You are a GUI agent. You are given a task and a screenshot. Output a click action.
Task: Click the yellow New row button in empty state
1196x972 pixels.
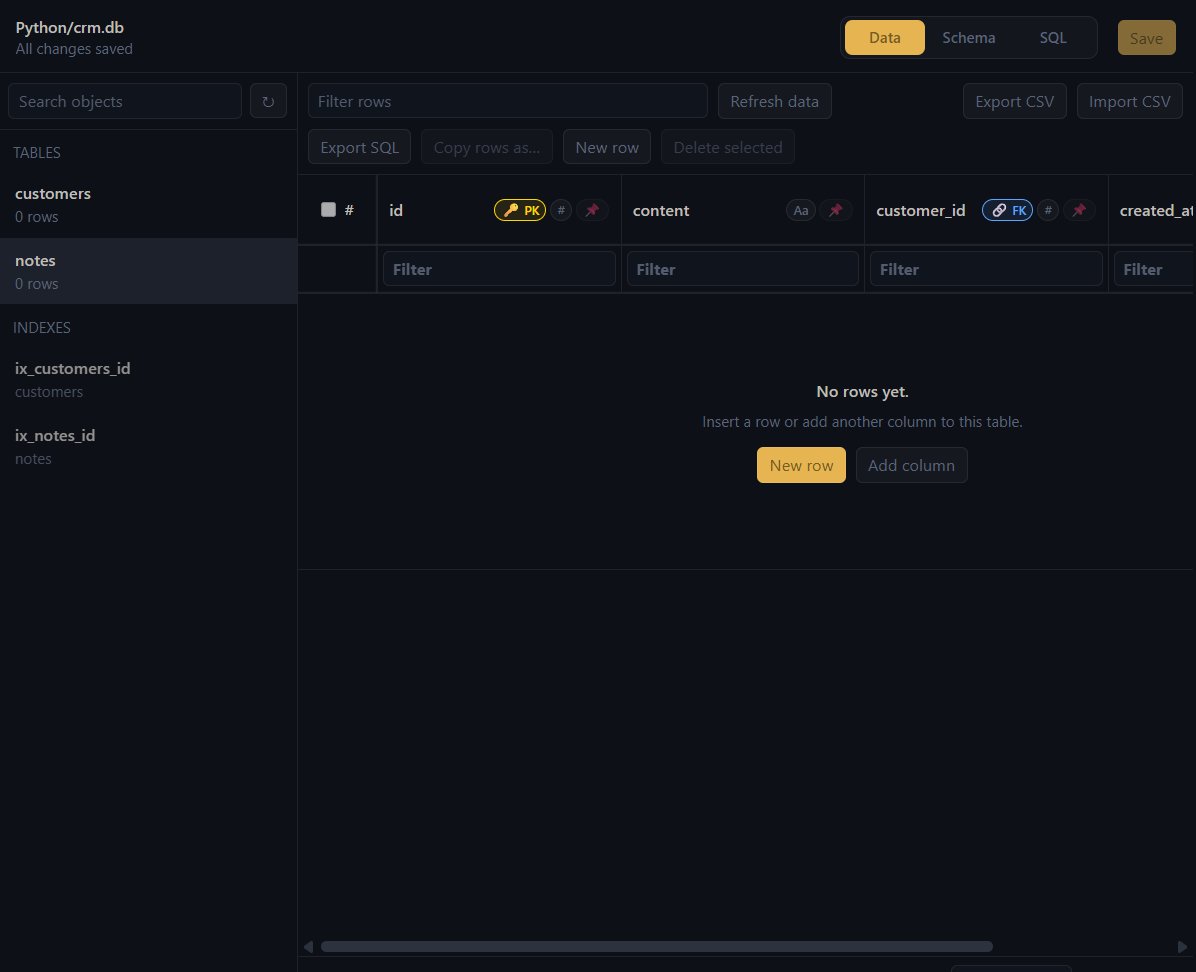pyautogui.click(x=801, y=465)
